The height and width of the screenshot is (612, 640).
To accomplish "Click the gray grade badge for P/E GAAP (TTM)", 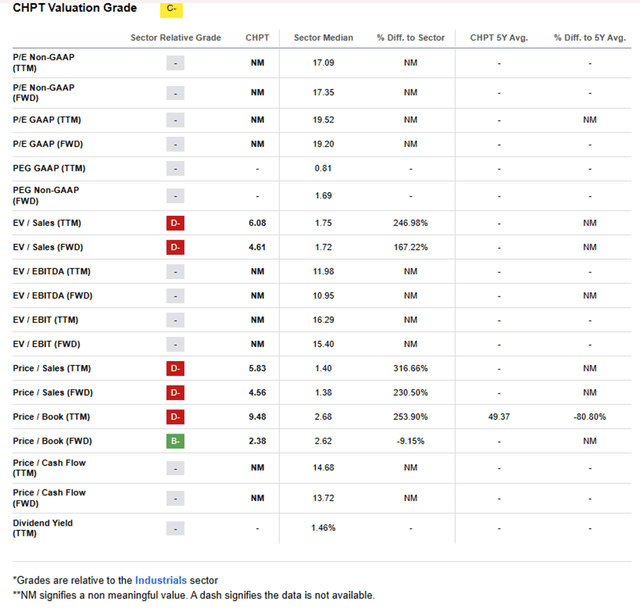I will [175, 120].
